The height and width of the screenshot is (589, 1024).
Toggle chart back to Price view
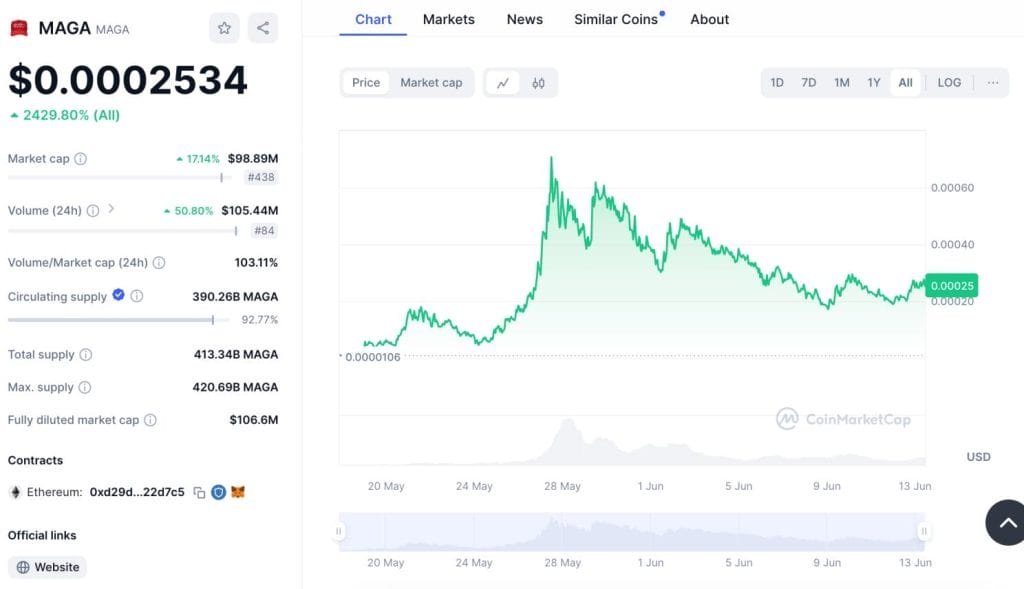coord(365,83)
